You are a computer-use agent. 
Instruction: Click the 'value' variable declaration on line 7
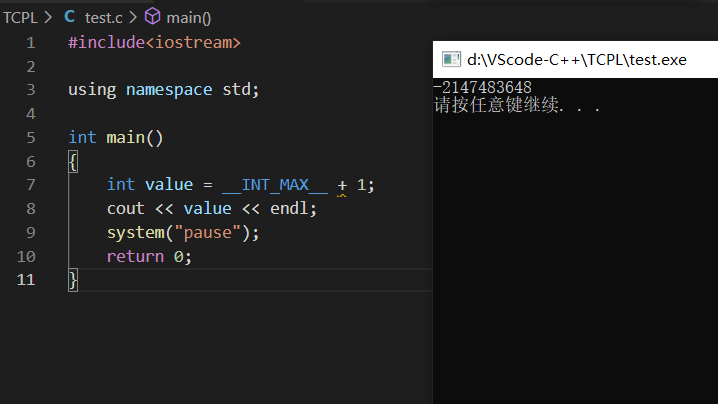point(169,185)
